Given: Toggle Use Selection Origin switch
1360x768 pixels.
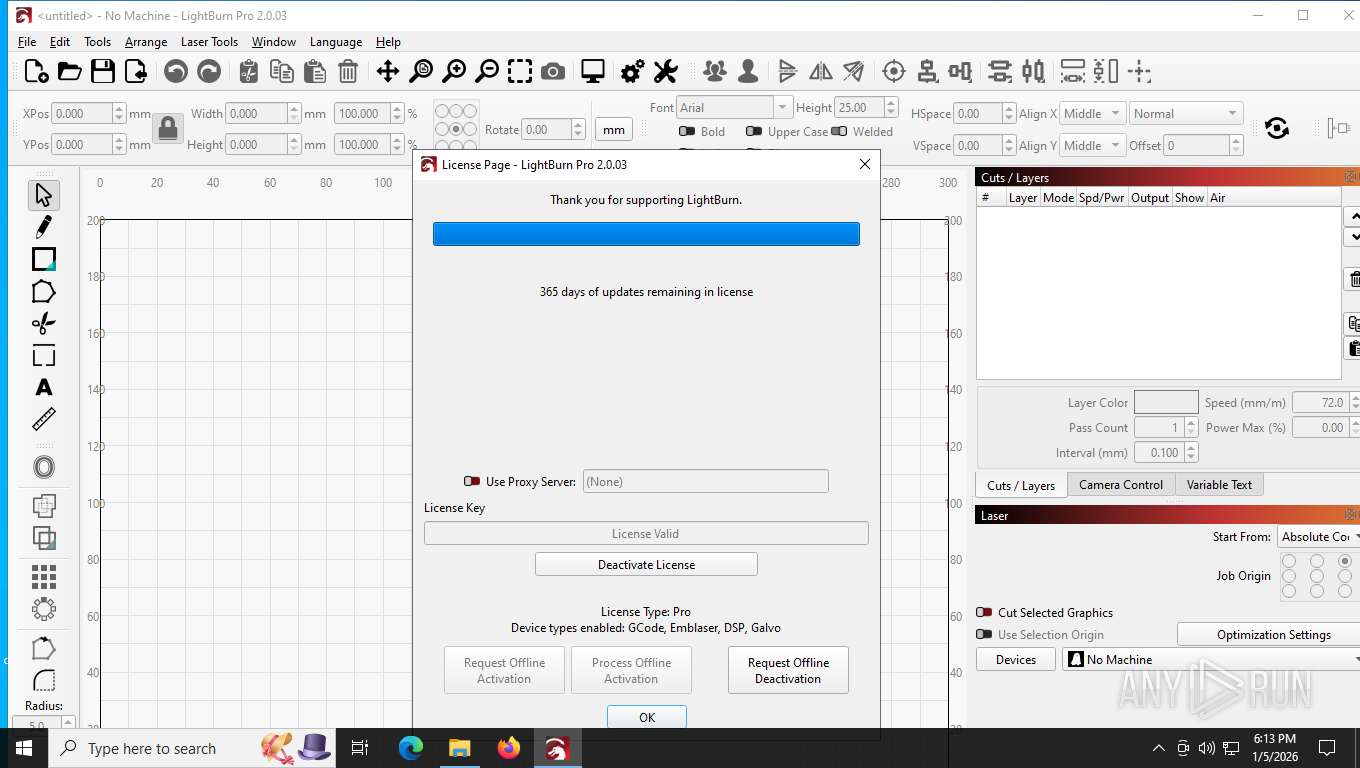Looking at the screenshot, I should coord(984,635).
